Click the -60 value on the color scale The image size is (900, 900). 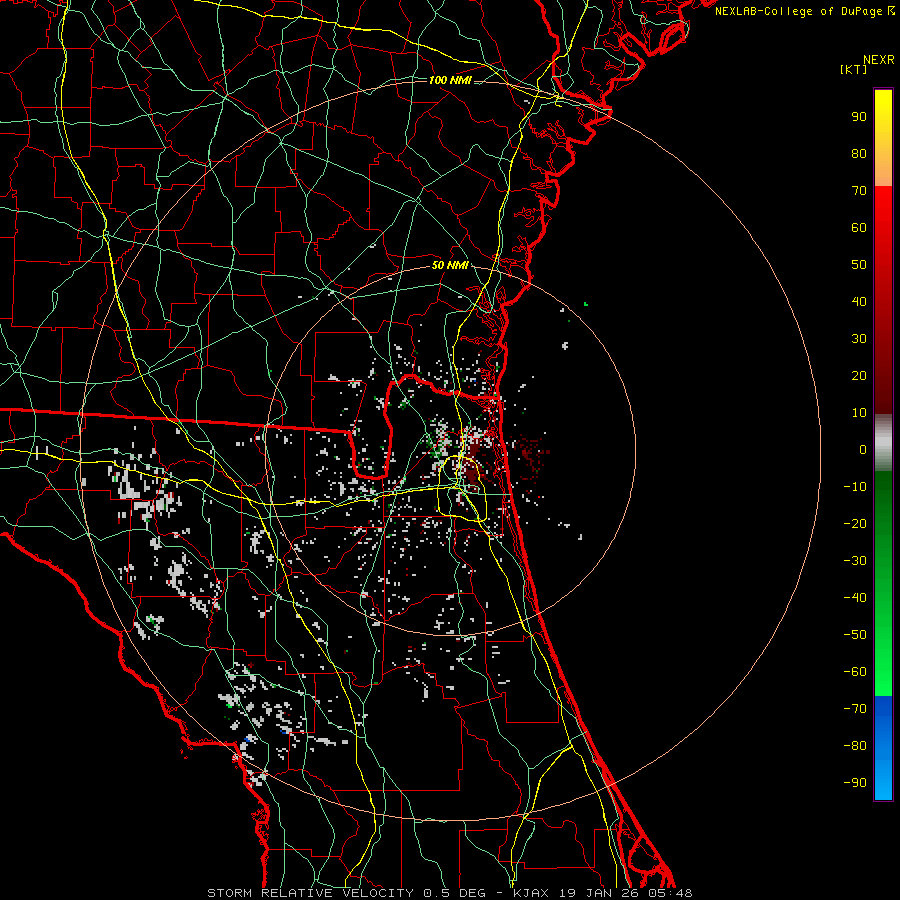855,672
